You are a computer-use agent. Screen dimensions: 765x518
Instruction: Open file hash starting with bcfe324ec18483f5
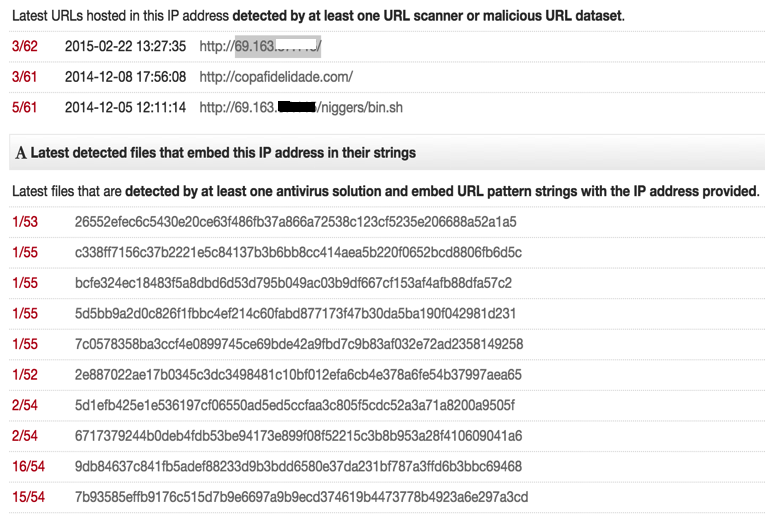tap(293, 283)
